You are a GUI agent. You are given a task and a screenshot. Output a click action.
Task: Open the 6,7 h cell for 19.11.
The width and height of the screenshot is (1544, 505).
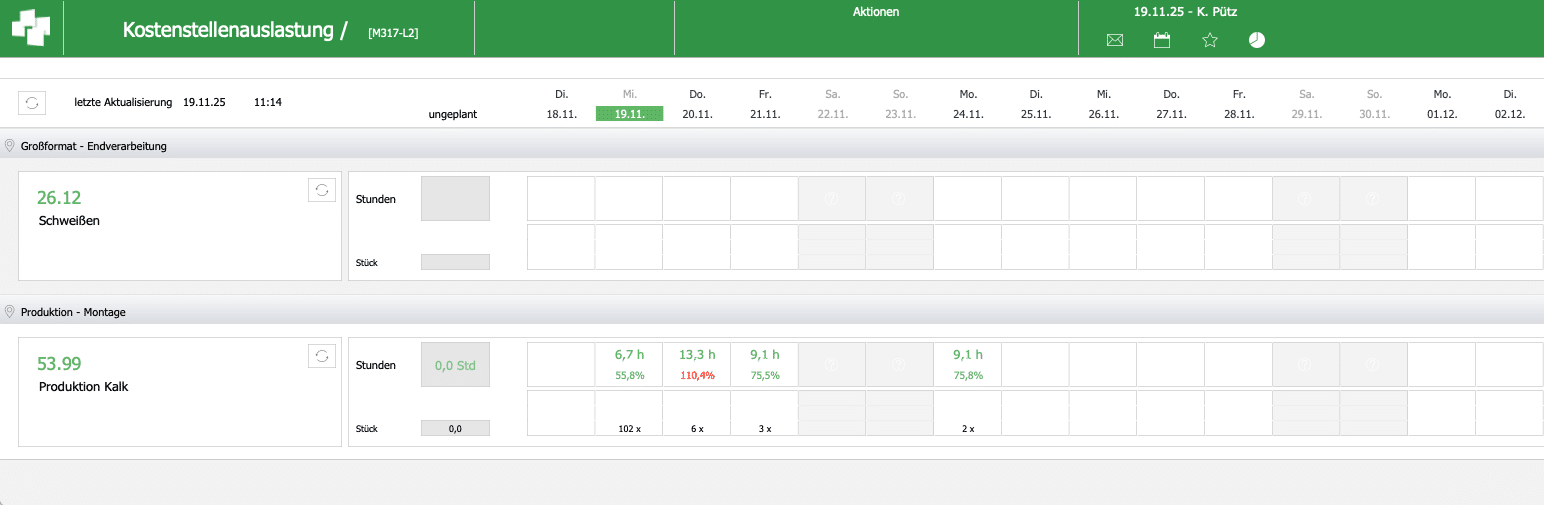(x=629, y=364)
